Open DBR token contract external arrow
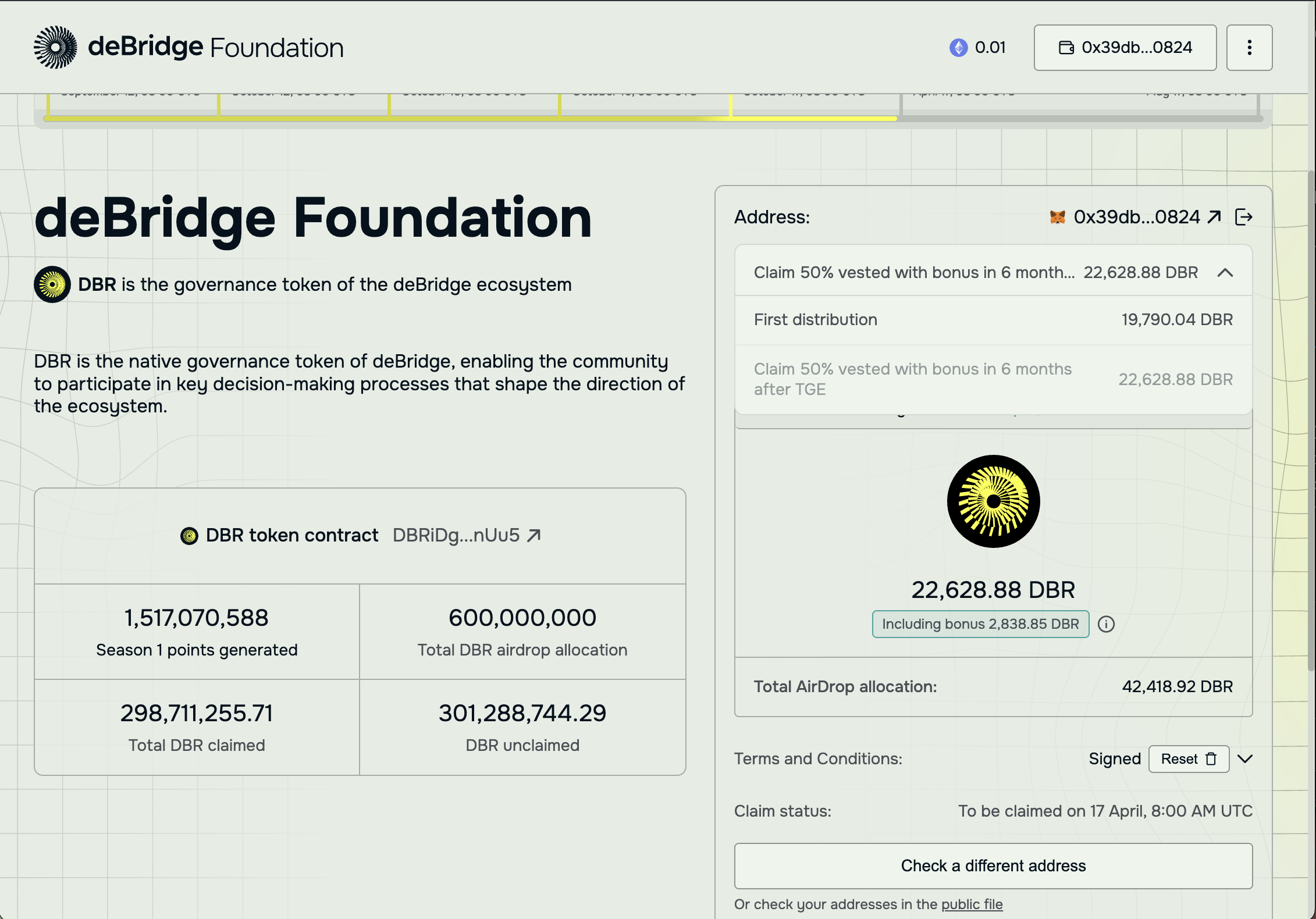This screenshot has width=1316, height=919. pyautogui.click(x=534, y=535)
